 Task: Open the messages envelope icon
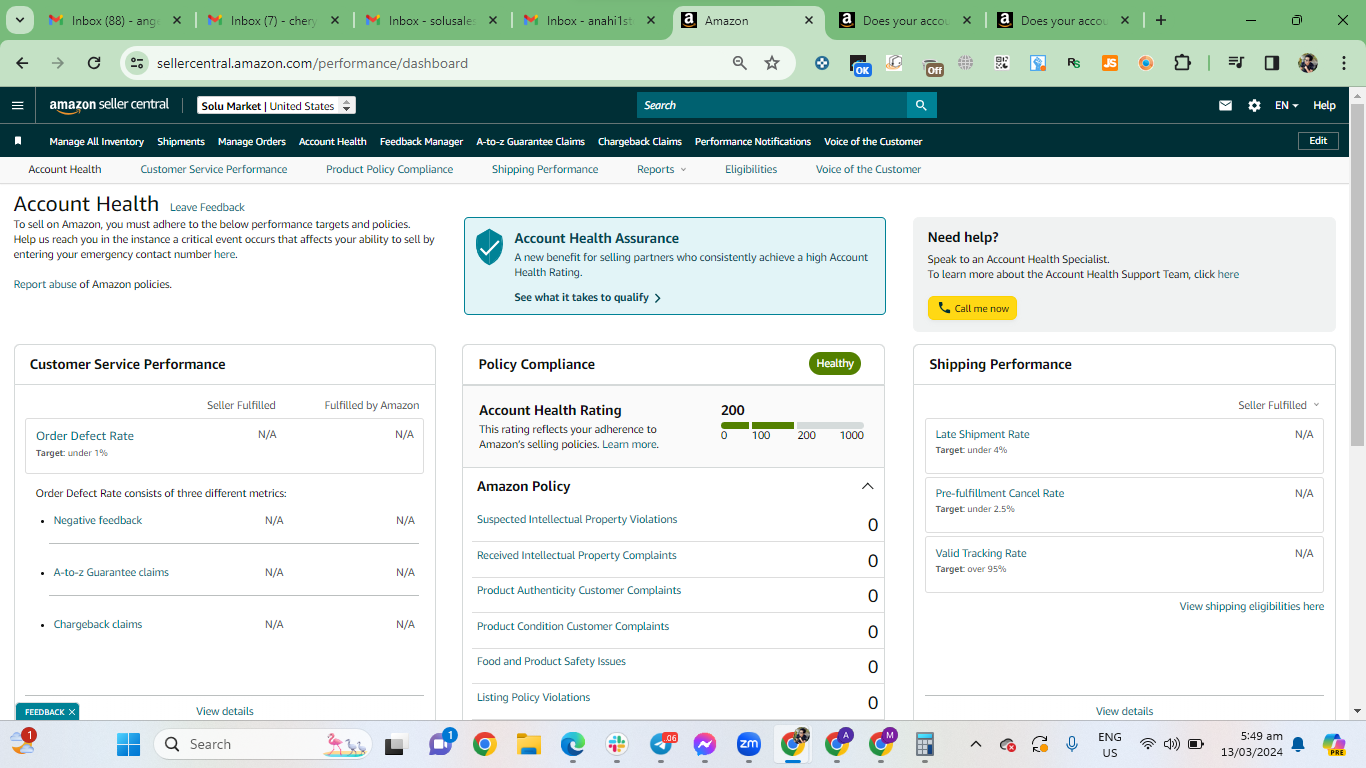point(1225,105)
